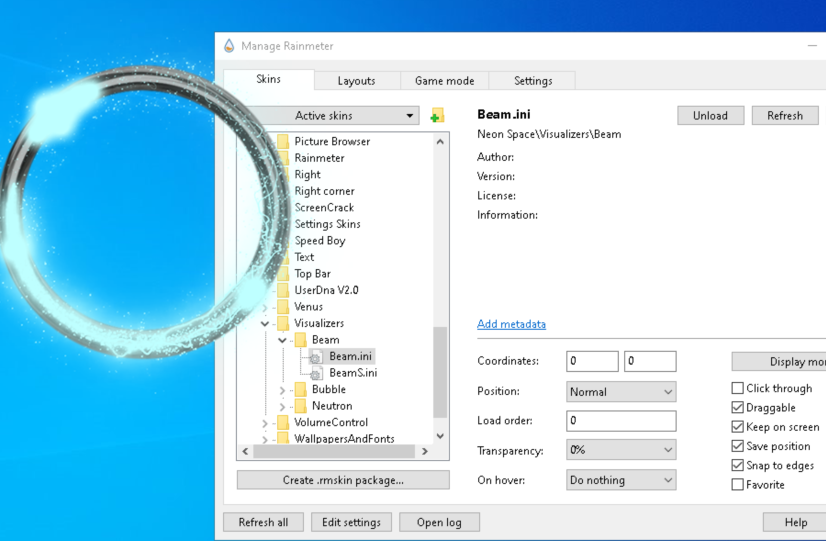Click the Beam.ini gear file icon
Image resolution: width=826 pixels, height=541 pixels.
click(x=315, y=357)
